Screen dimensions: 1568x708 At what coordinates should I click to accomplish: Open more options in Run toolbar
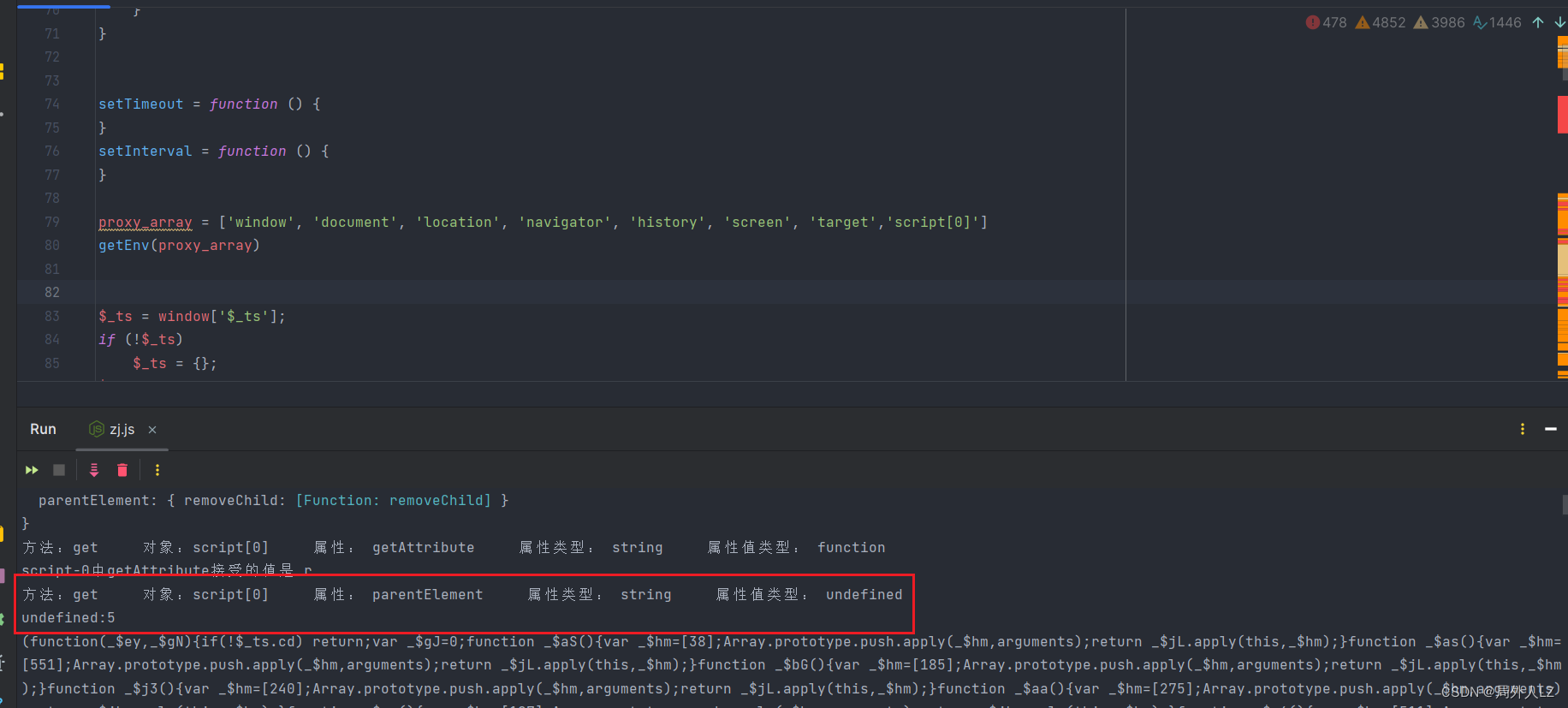tap(157, 470)
